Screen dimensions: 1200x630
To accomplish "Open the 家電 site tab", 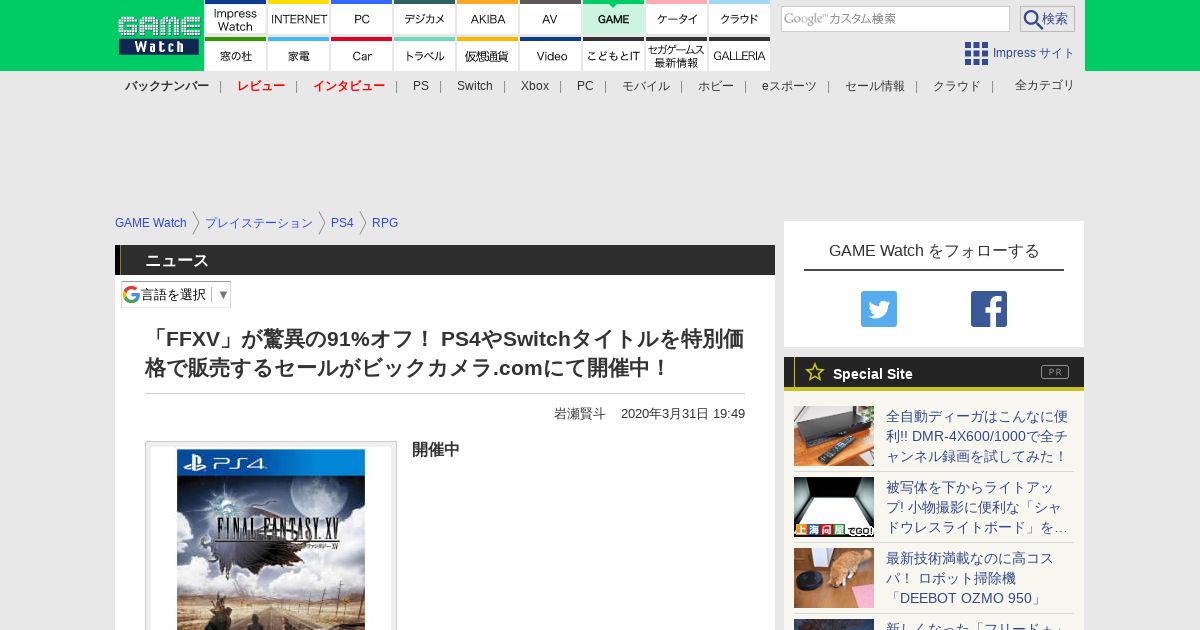I will 299,55.
